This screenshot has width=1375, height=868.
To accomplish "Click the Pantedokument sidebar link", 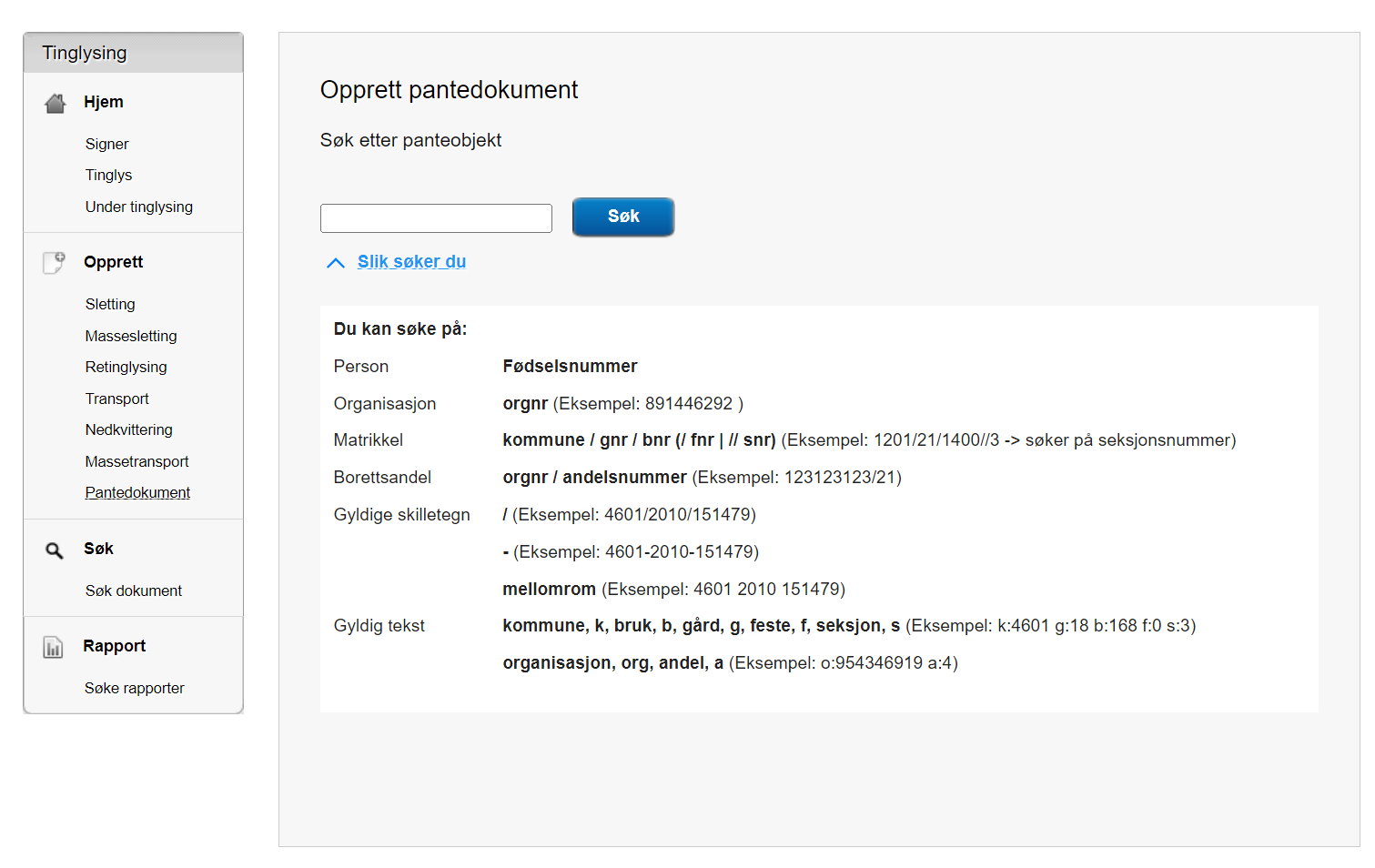I will [138, 492].
